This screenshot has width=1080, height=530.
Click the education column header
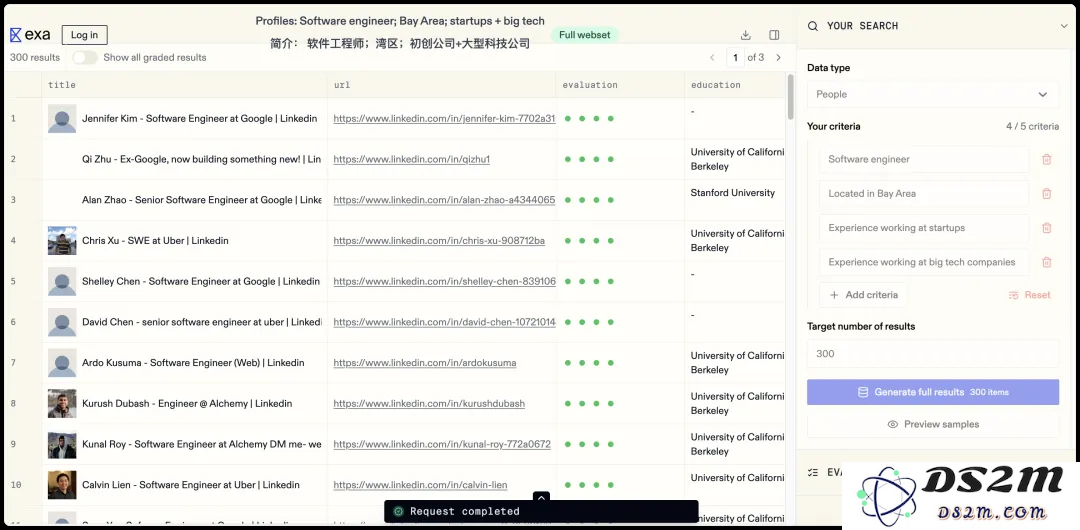point(735,85)
